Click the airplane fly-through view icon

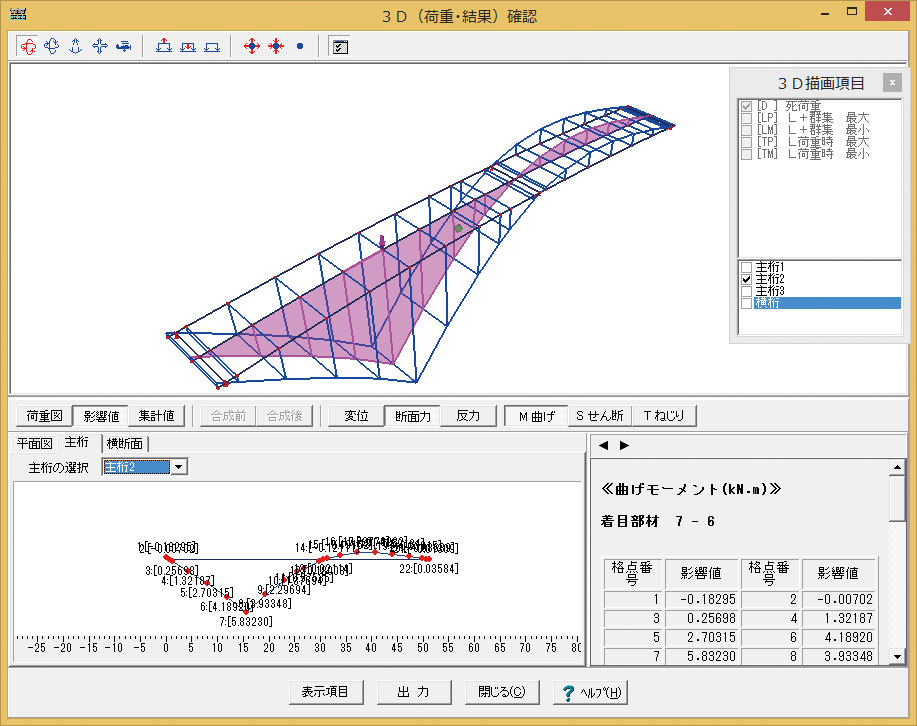pyautogui.click(x=124, y=46)
